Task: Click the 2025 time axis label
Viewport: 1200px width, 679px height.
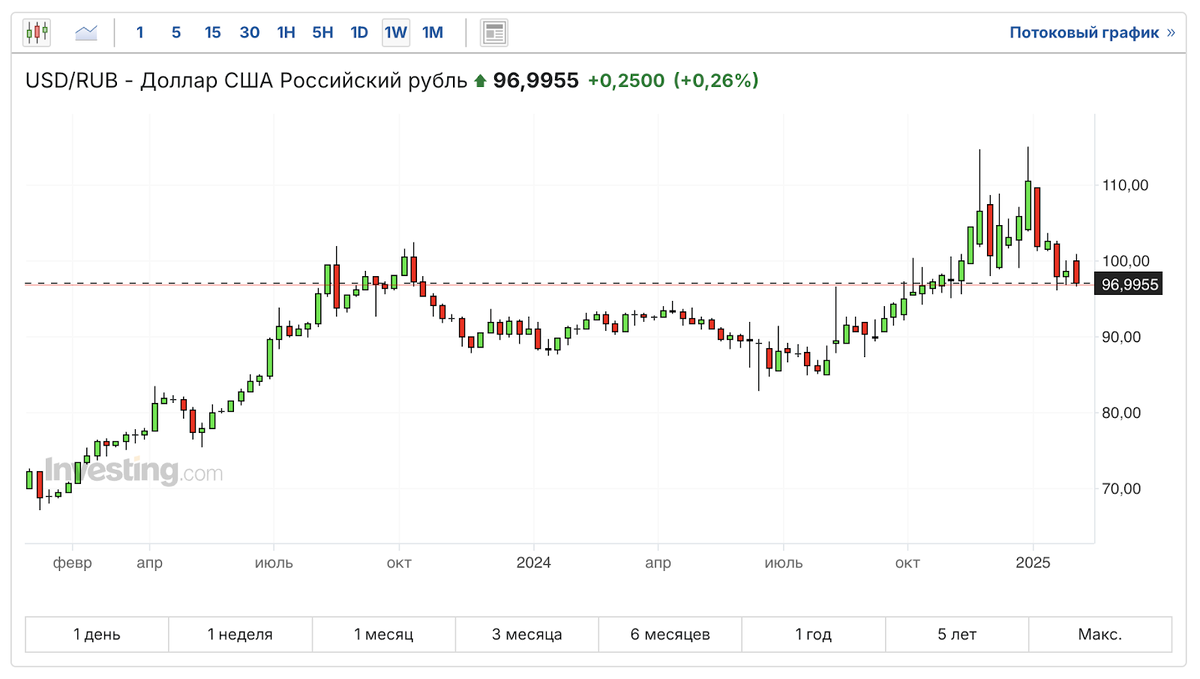Action: pyautogui.click(x=1032, y=563)
